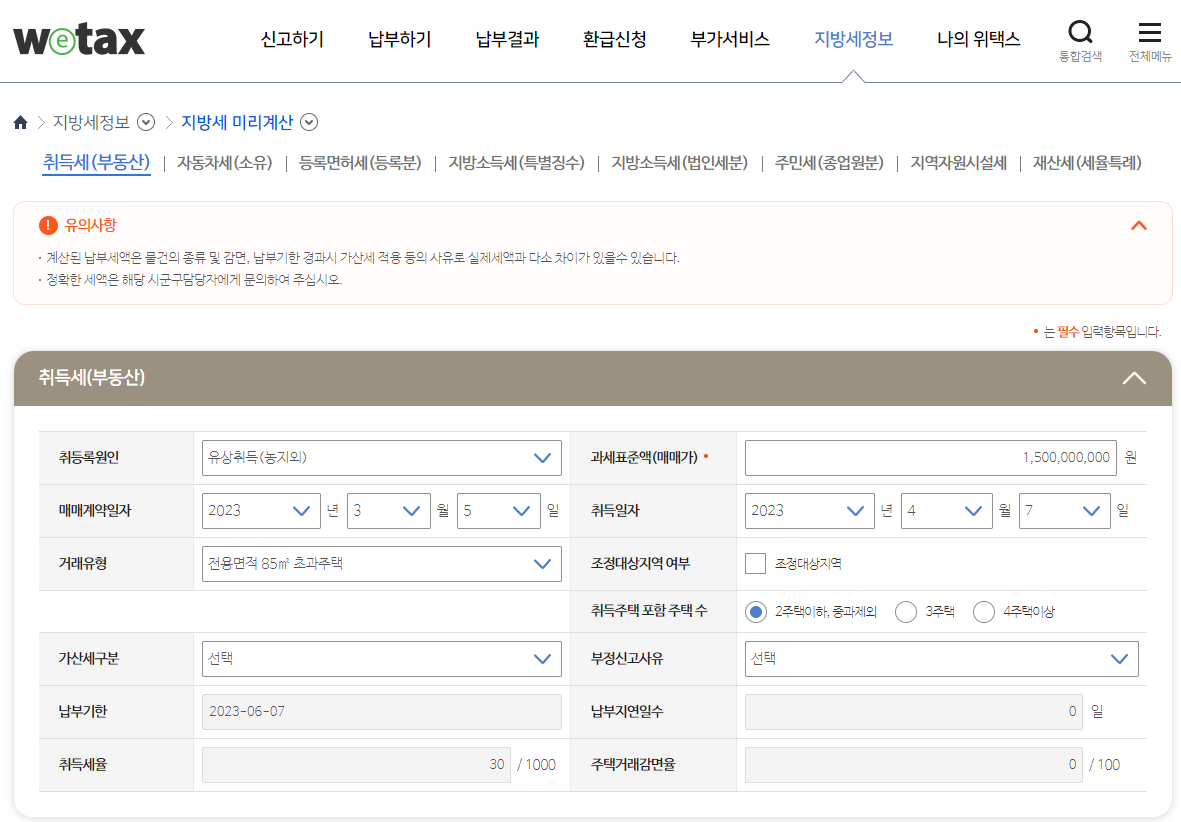Open the 취득일자 year dropdown
Screen dimensions: 1181x822
tap(810, 511)
